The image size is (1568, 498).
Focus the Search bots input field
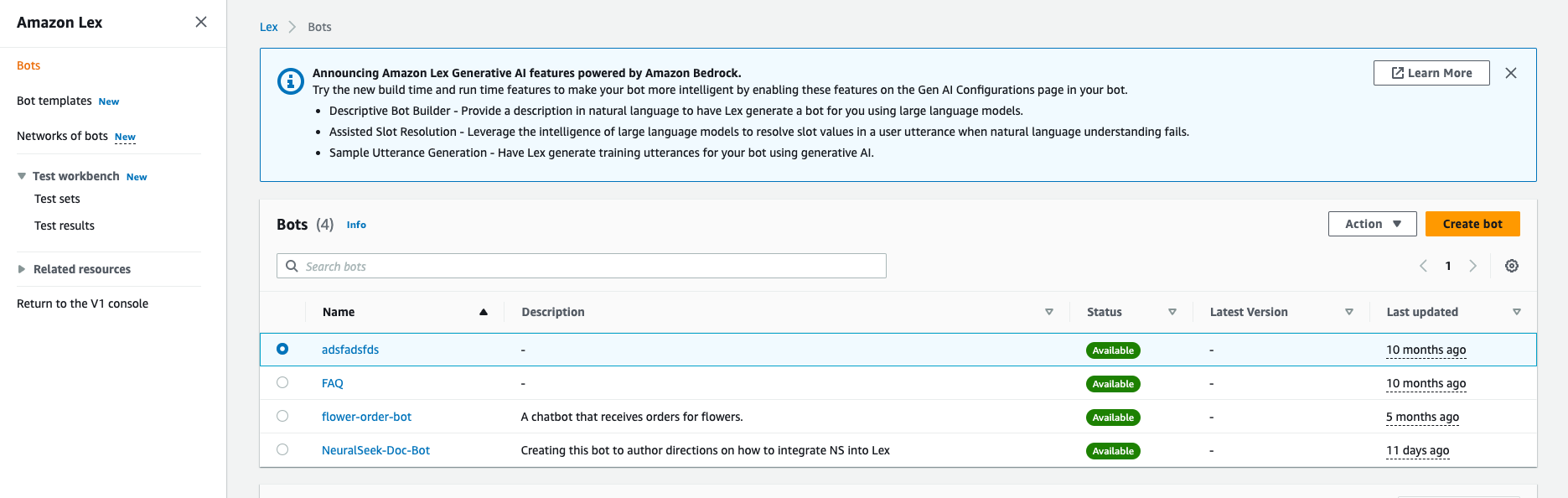tap(582, 266)
